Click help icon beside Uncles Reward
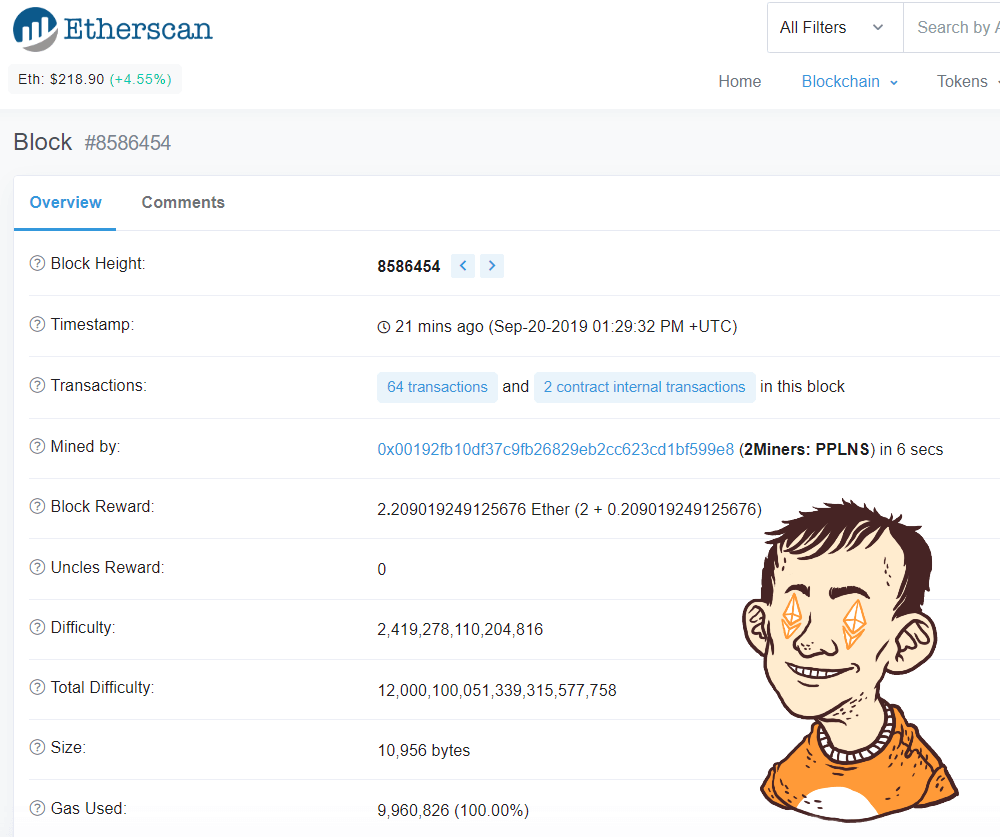The height and width of the screenshot is (837, 1000). [x=37, y=568]
